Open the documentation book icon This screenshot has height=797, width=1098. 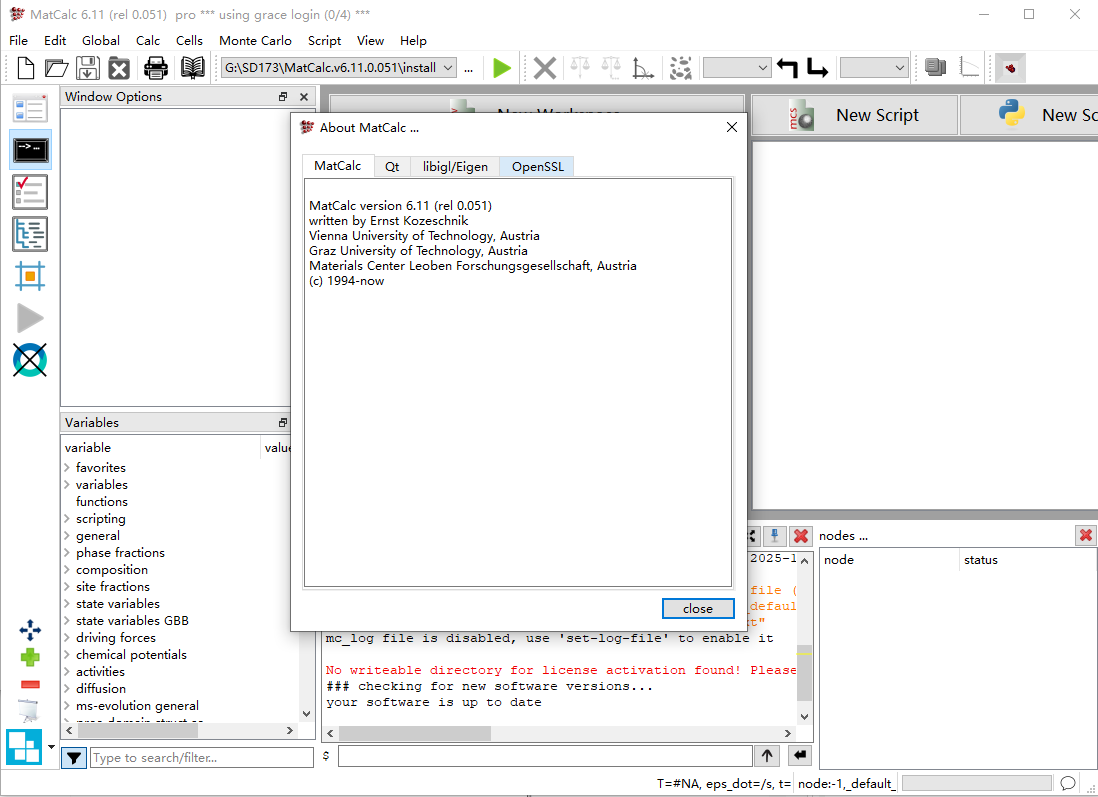193,68
